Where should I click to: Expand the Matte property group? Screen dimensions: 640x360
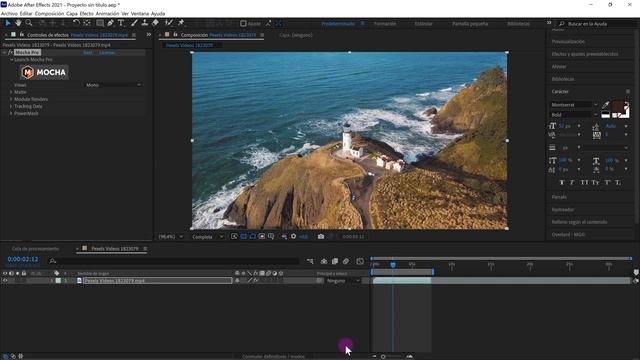click(11, 92)
